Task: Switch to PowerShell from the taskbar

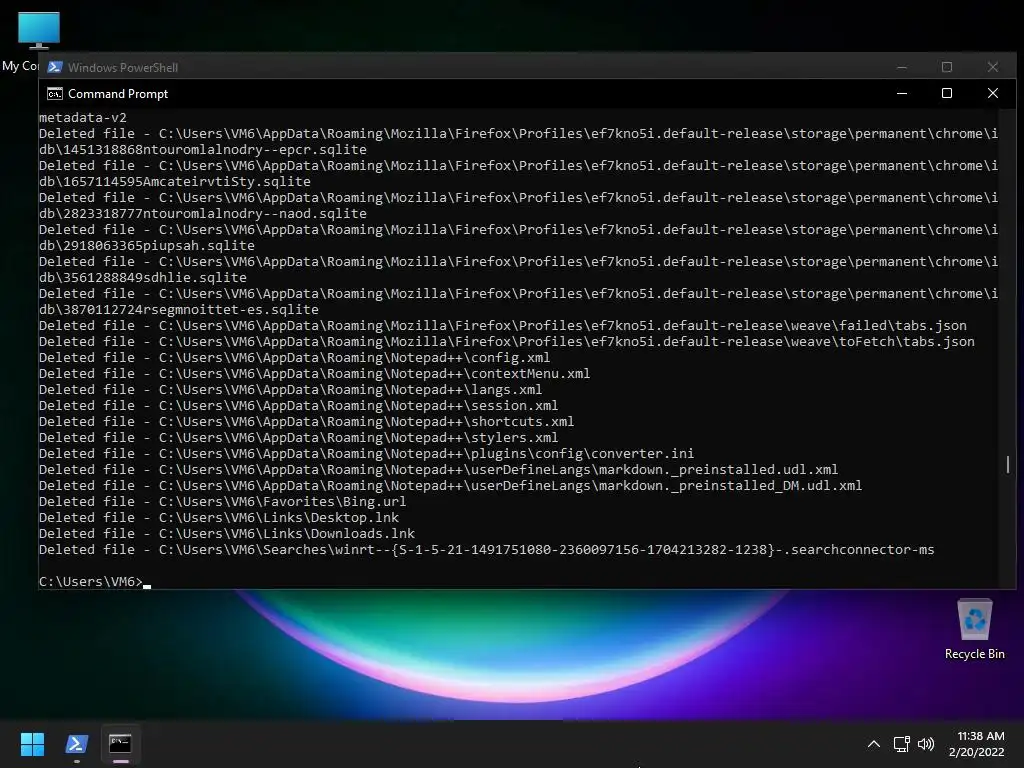Action: pos(76,744)
